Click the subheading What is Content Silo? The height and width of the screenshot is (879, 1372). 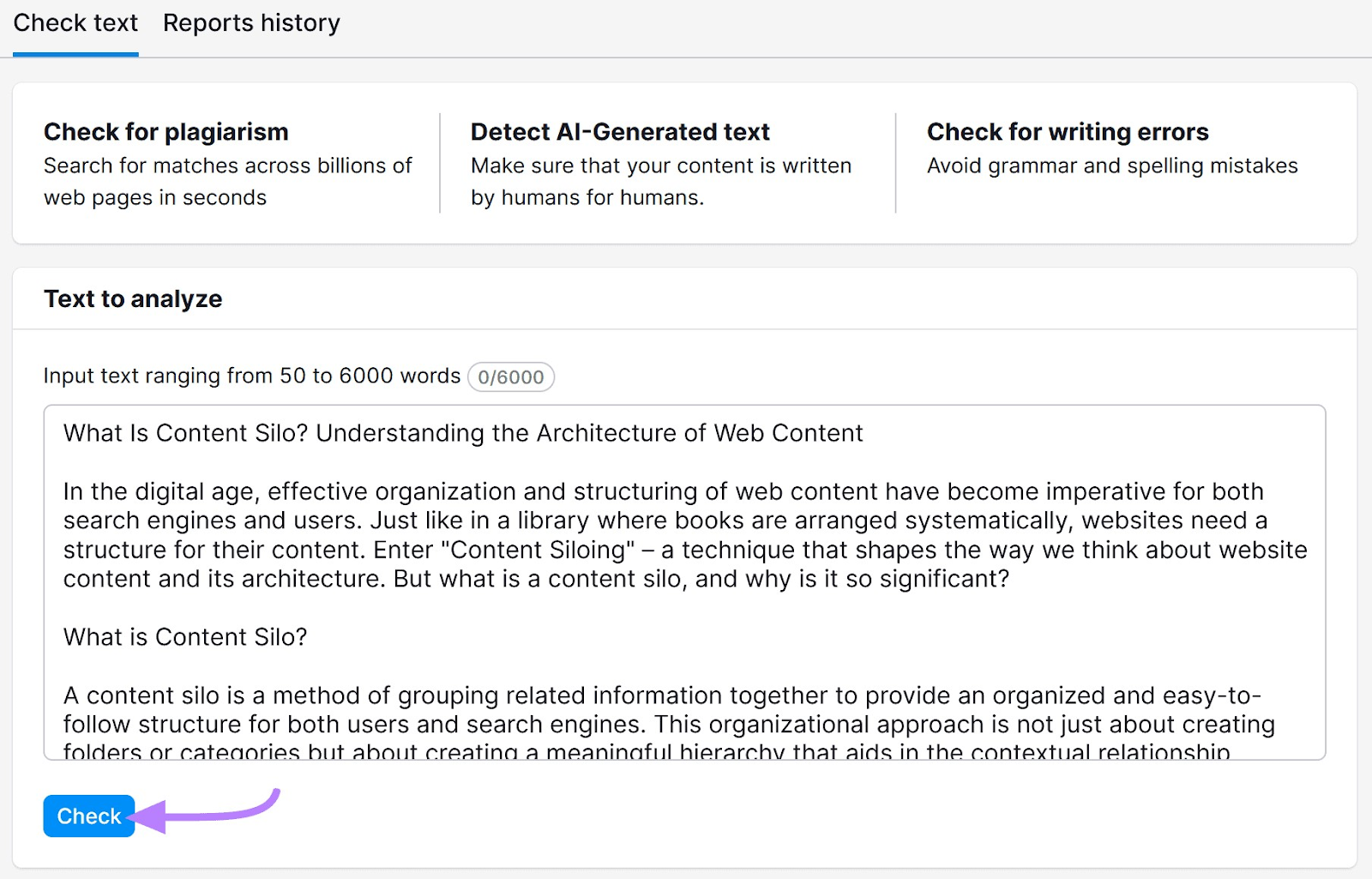point(184,637)
